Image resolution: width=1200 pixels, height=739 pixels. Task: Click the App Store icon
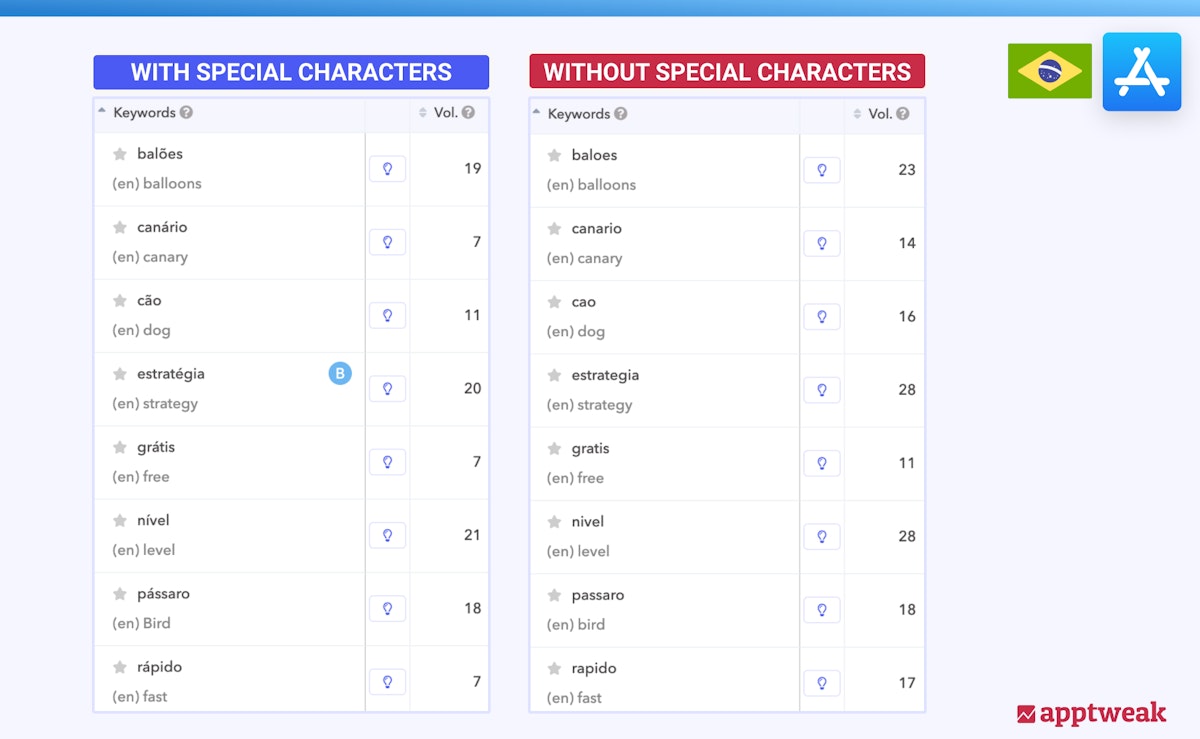click(1141, 71)
